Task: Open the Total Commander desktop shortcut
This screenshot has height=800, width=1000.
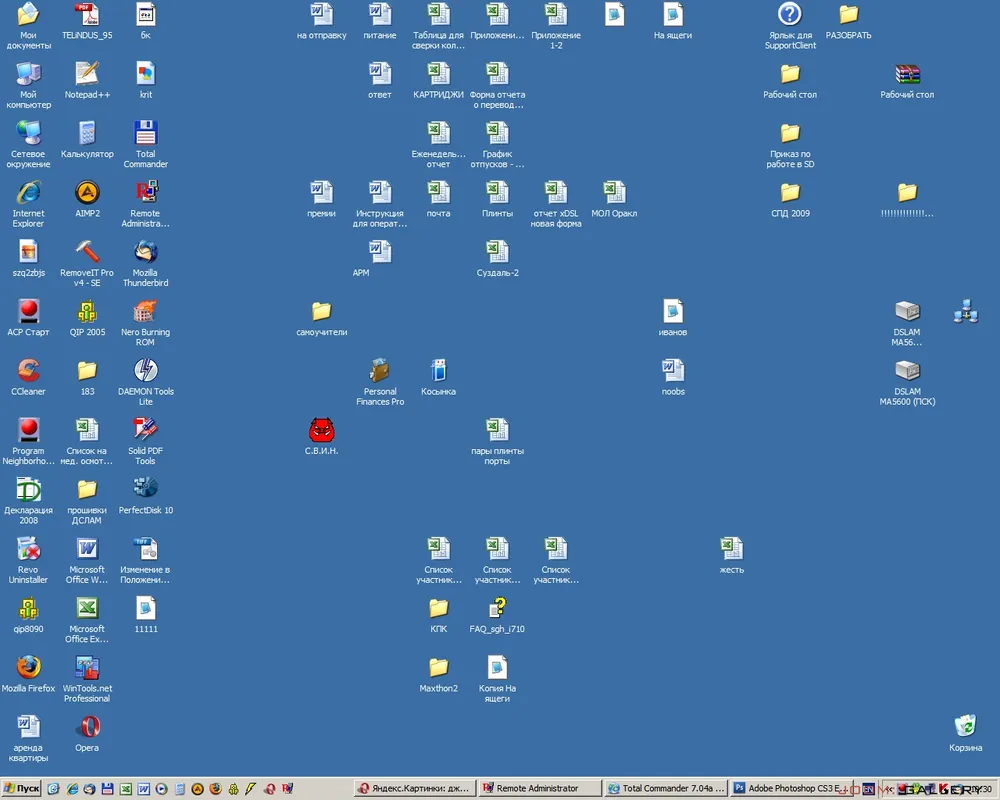Action: pos(145,133)
